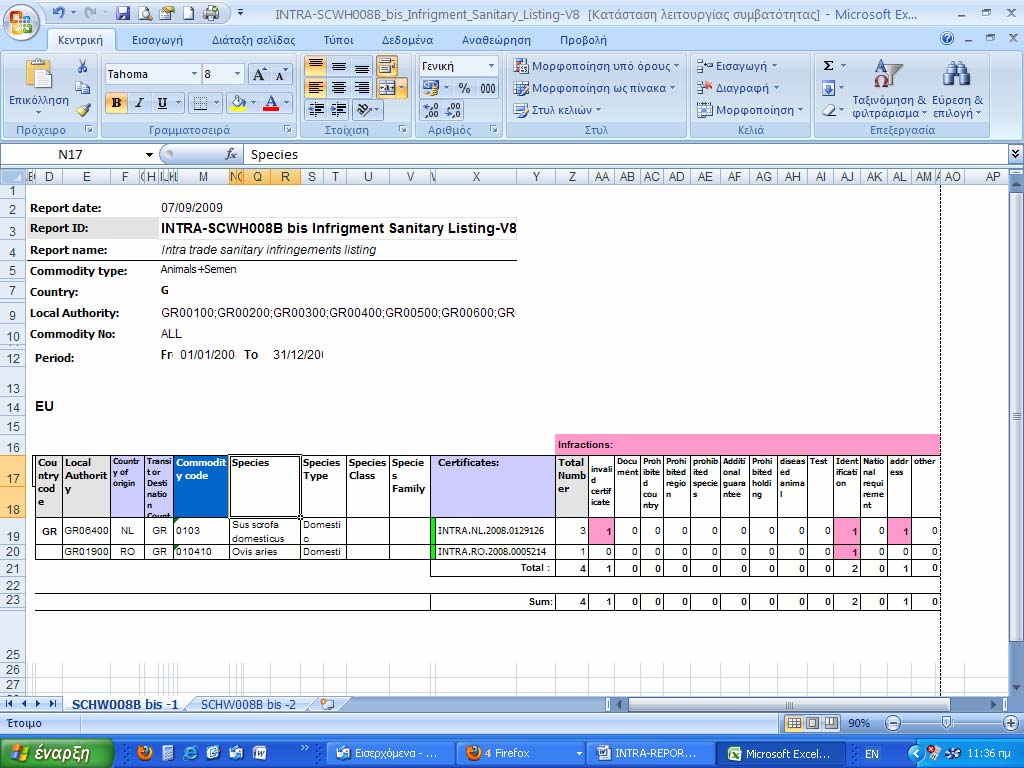
Task: Open the fill color dropdown arrow
Action: click(254, 103)
